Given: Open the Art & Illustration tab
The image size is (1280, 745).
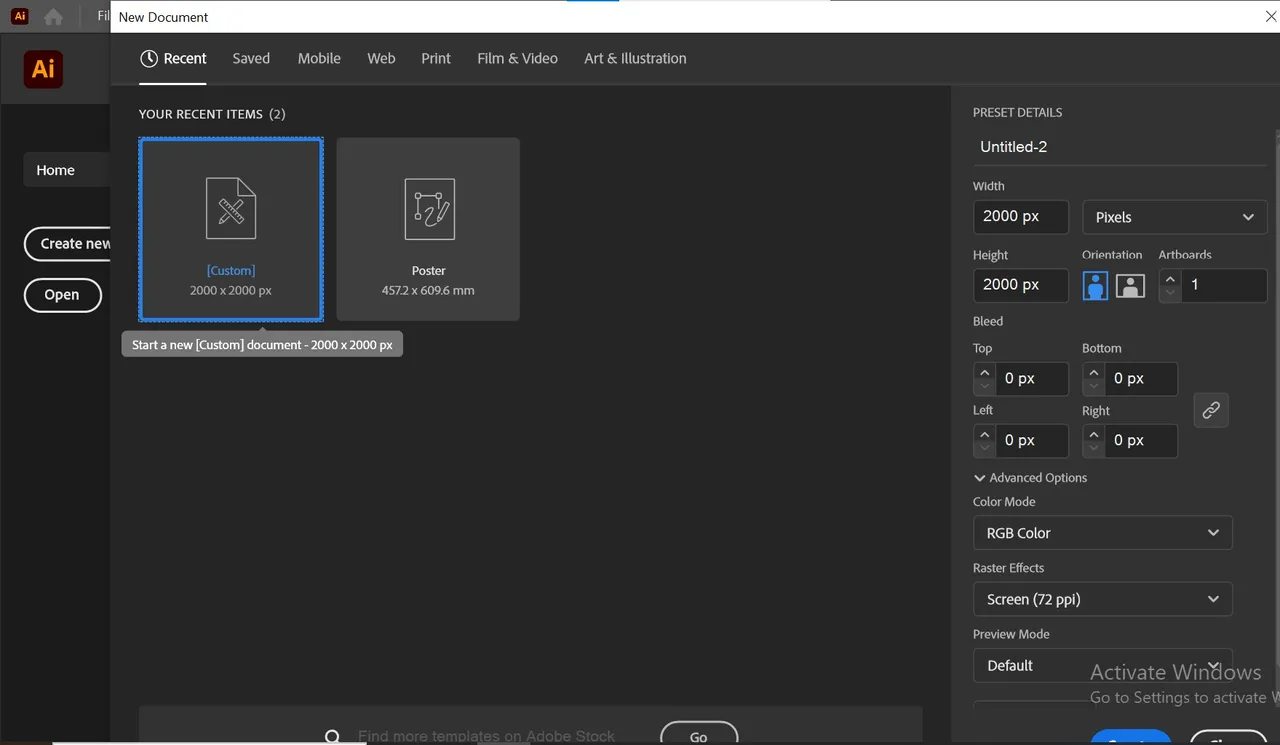Looking at the screenshot, I should click(635, 58).
